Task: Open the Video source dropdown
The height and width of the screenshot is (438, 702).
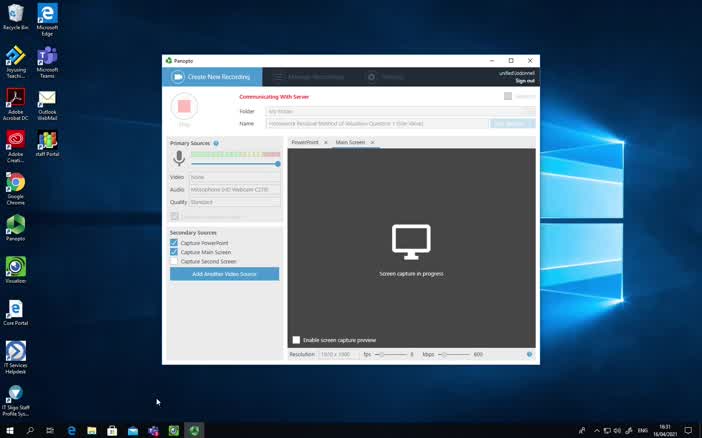Action: pos(234,177)
